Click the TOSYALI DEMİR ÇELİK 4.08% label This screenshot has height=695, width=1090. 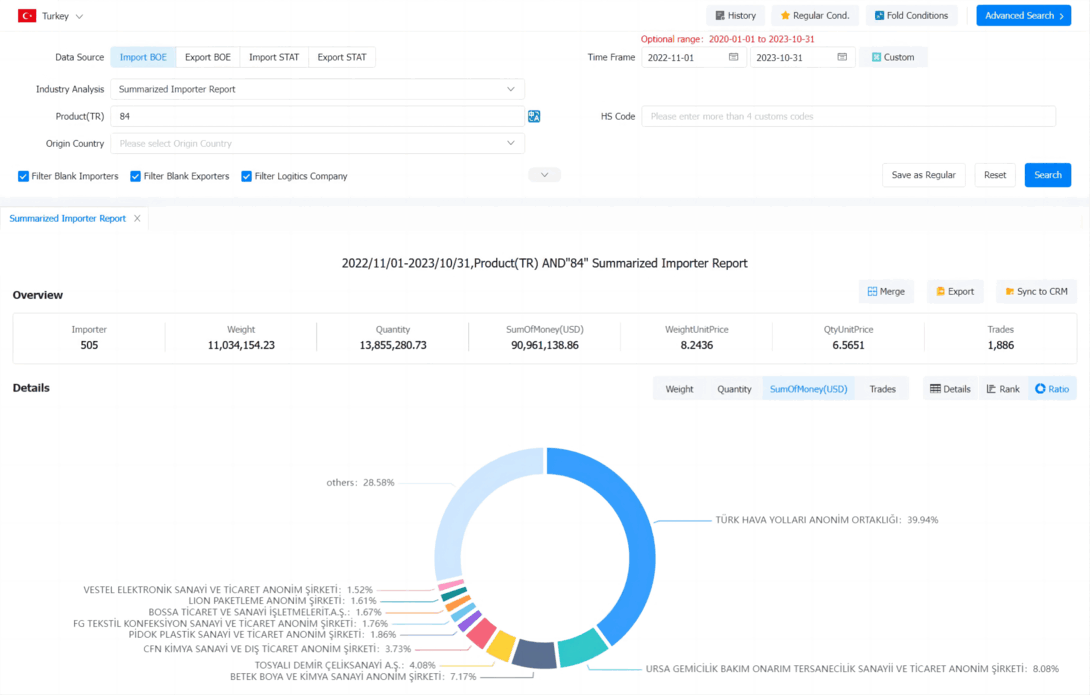coord(345,665)
